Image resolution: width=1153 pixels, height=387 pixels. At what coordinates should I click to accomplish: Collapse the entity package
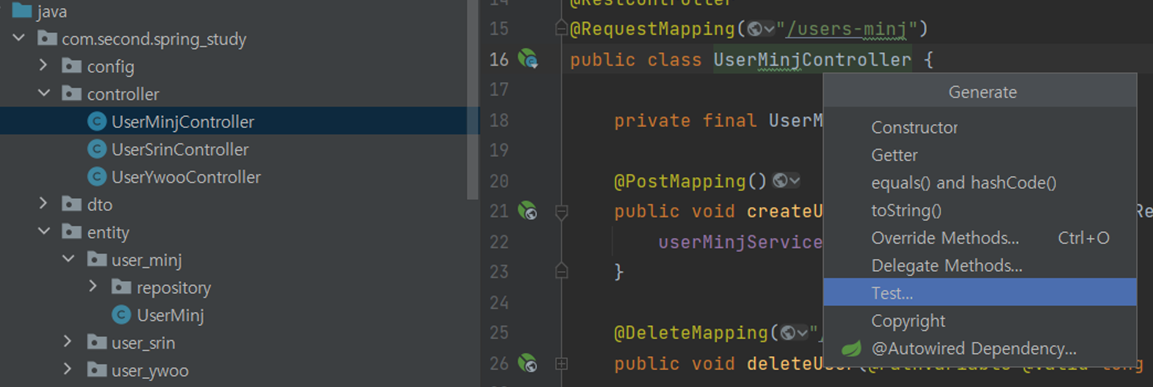[x=44, y=232]
